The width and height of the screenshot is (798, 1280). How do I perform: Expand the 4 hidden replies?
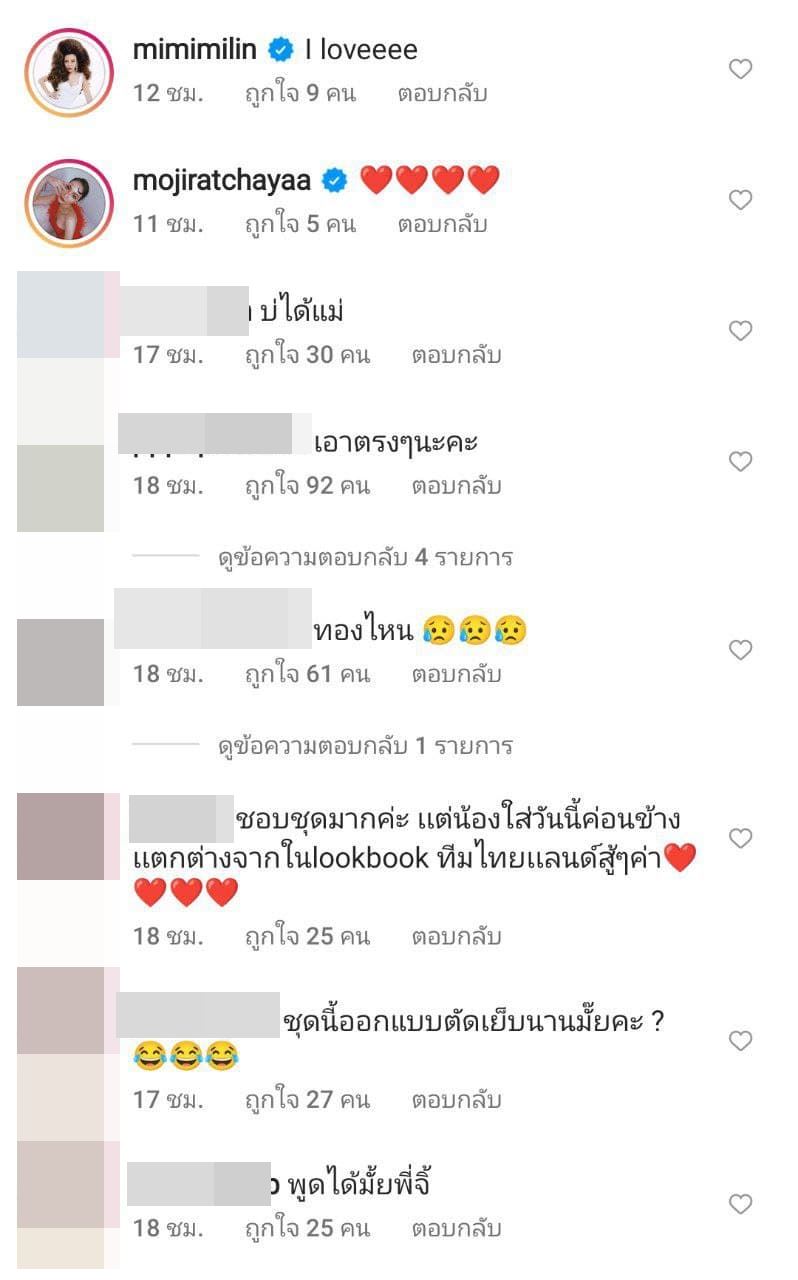[365, 557]
